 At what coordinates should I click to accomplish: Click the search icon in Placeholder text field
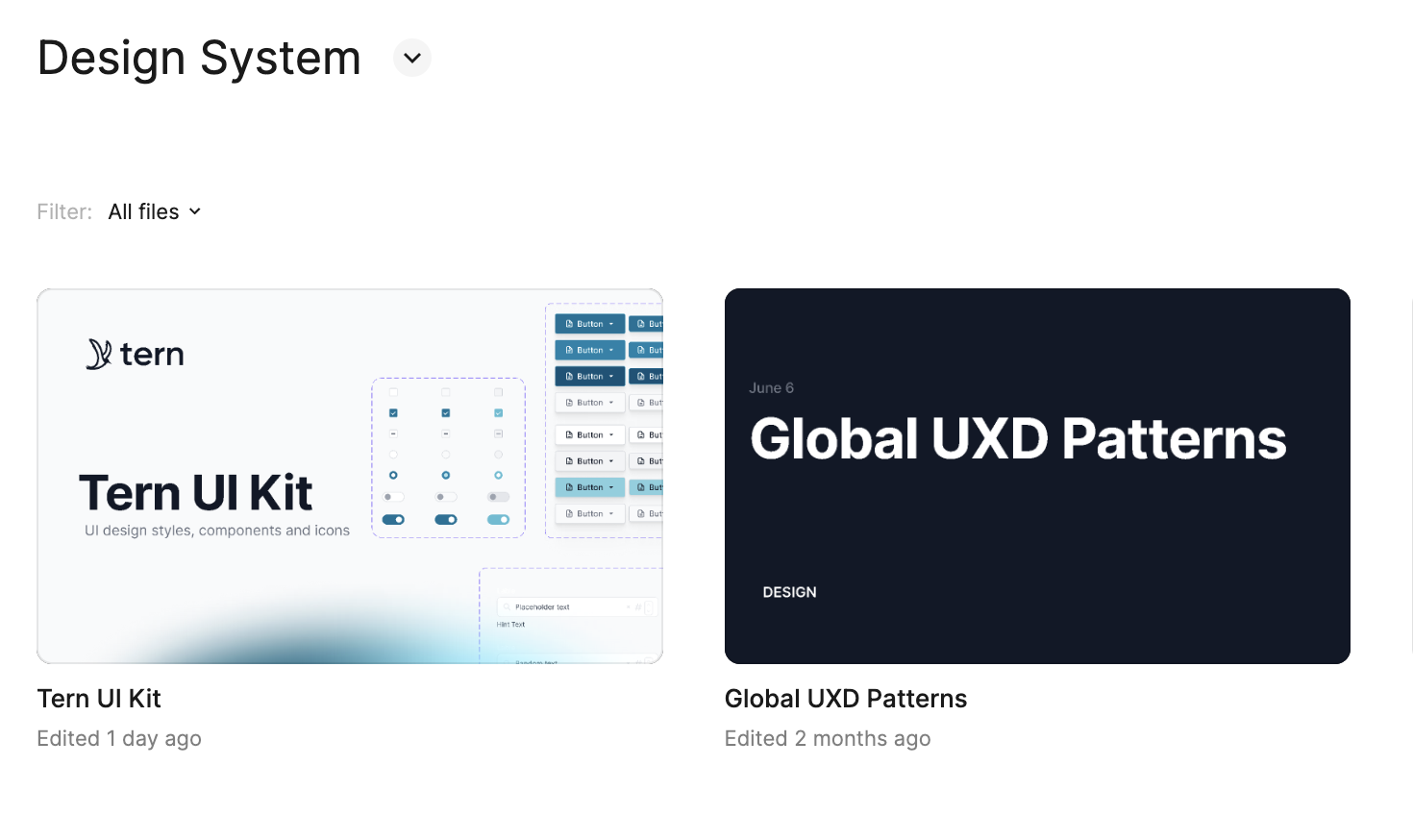507,607
